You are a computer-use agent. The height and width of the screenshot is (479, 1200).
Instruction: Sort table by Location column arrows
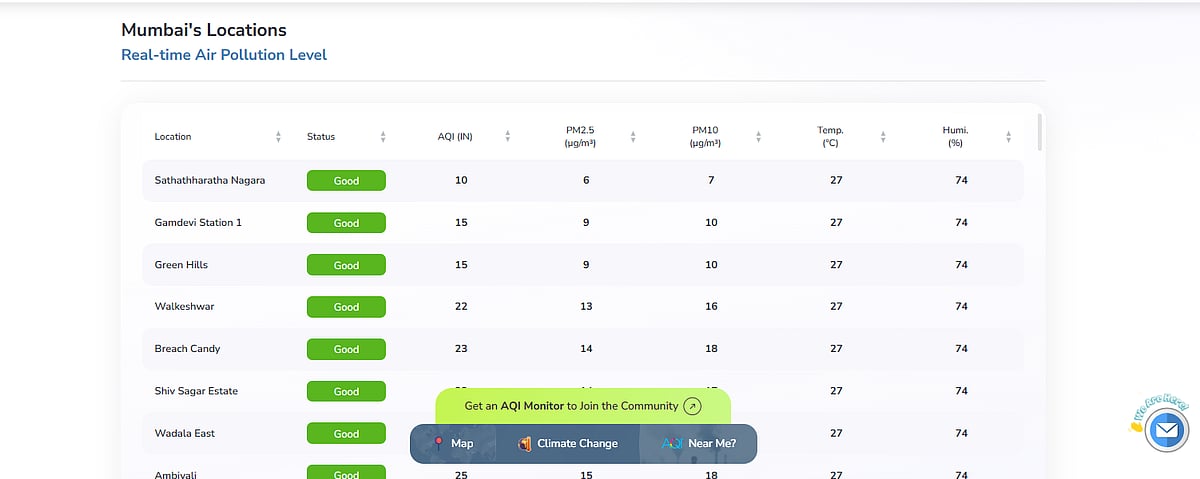tap(278, 137)
